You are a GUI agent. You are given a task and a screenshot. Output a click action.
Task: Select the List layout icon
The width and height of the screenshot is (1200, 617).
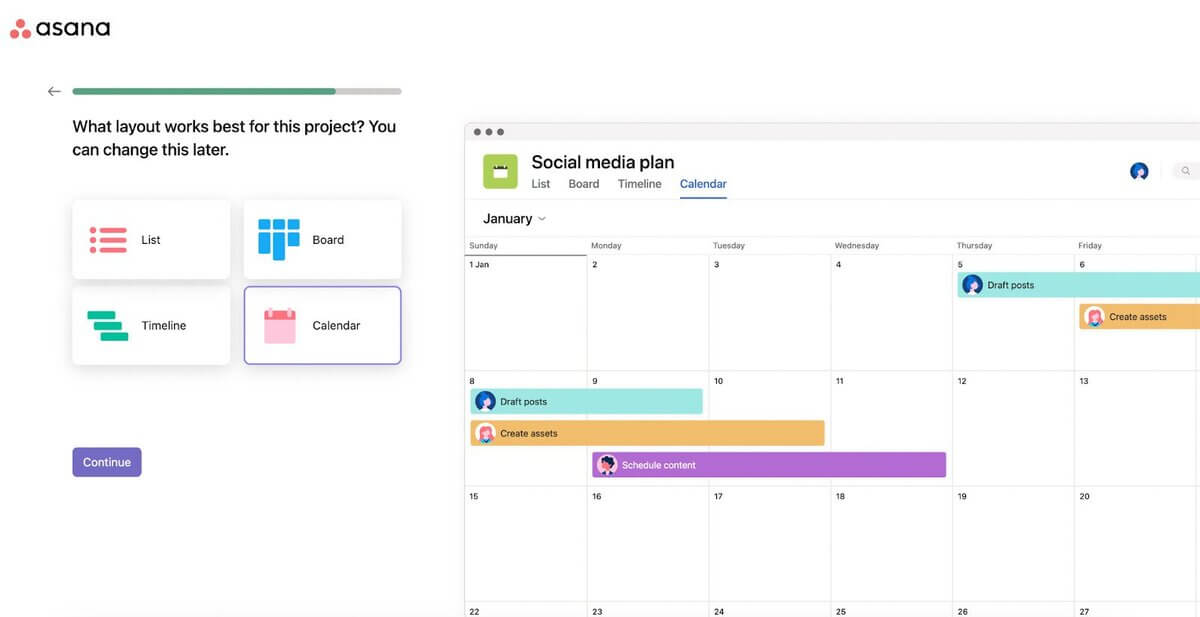[x=107, y=239]
